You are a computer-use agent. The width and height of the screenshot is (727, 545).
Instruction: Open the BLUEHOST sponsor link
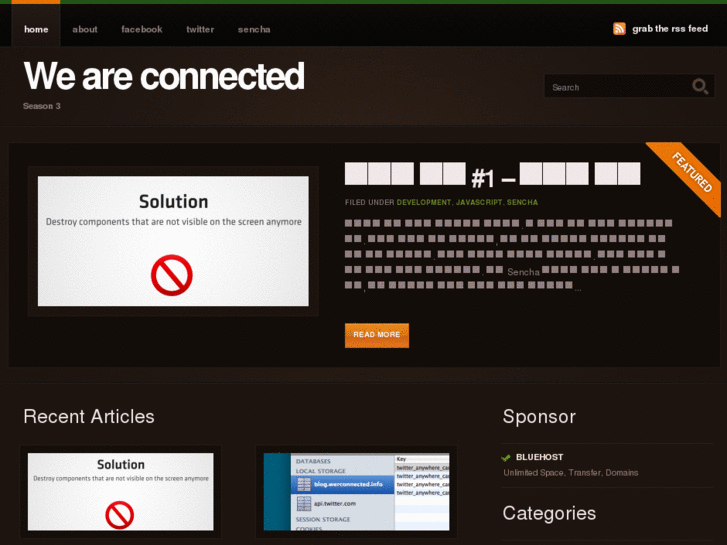539,457
